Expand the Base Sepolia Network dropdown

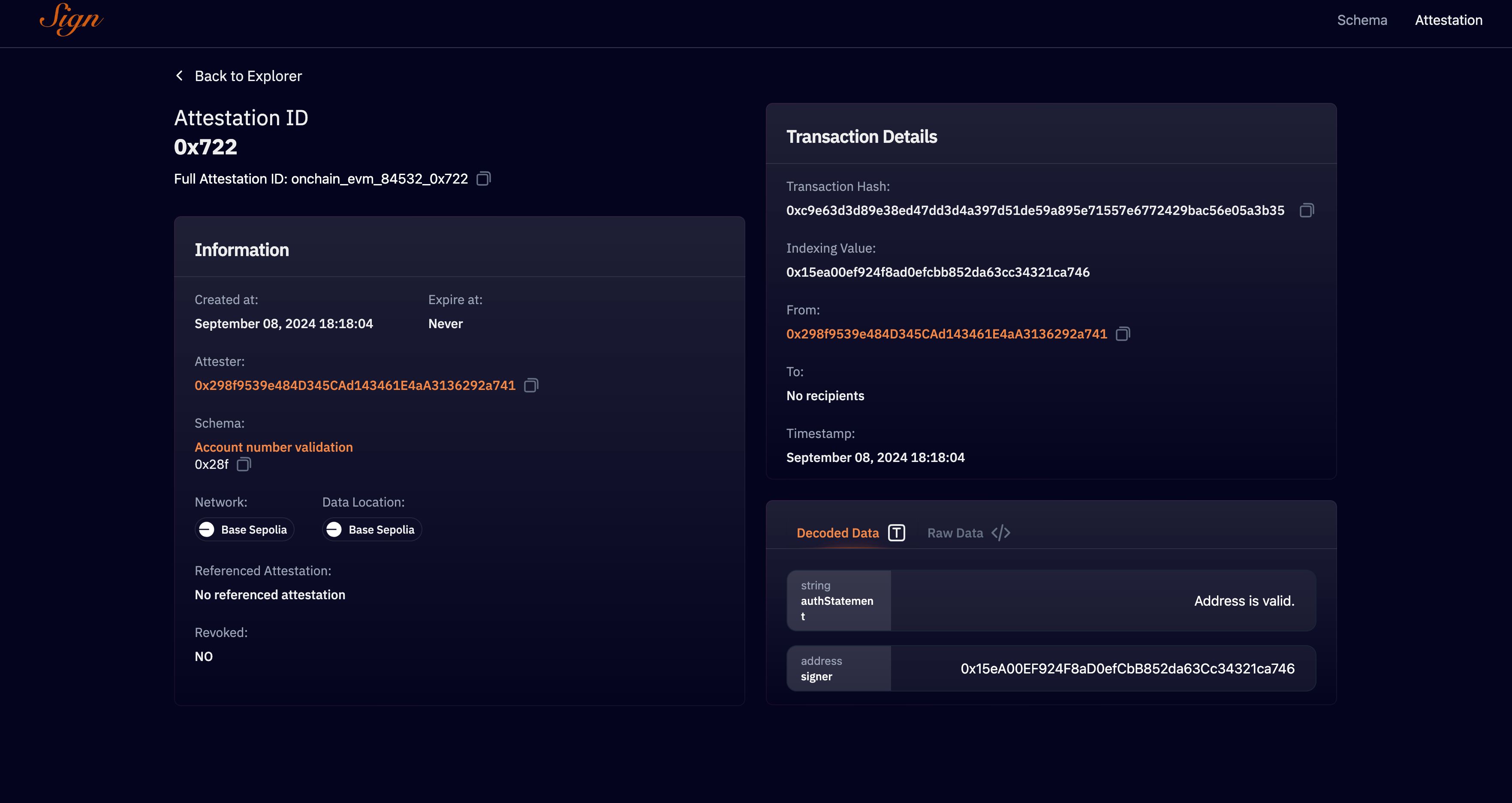tap(244, 529)
